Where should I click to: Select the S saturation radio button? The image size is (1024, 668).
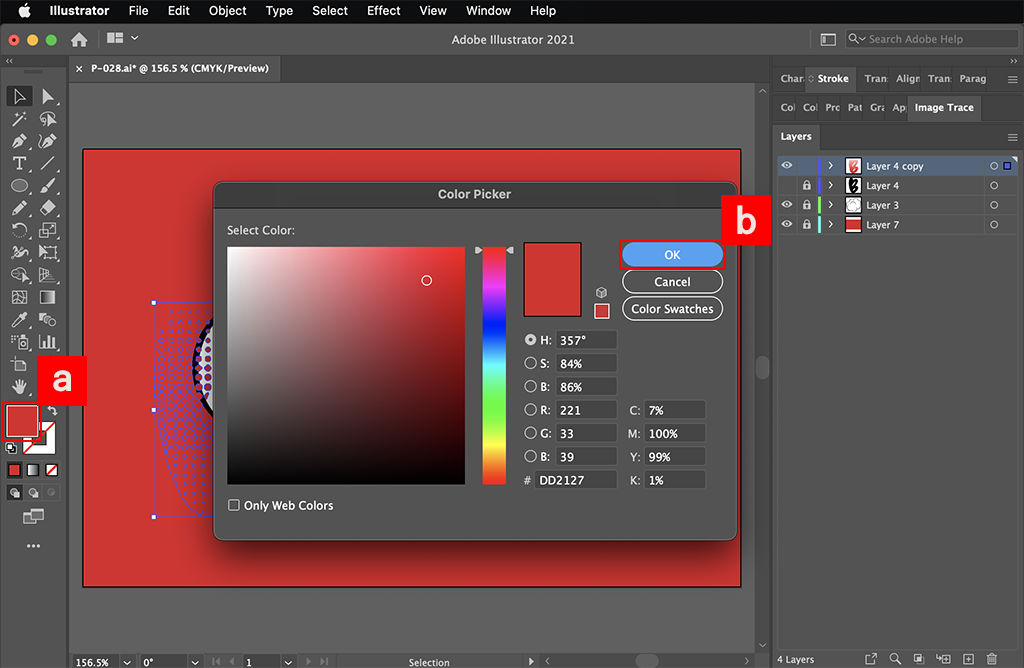530,363
